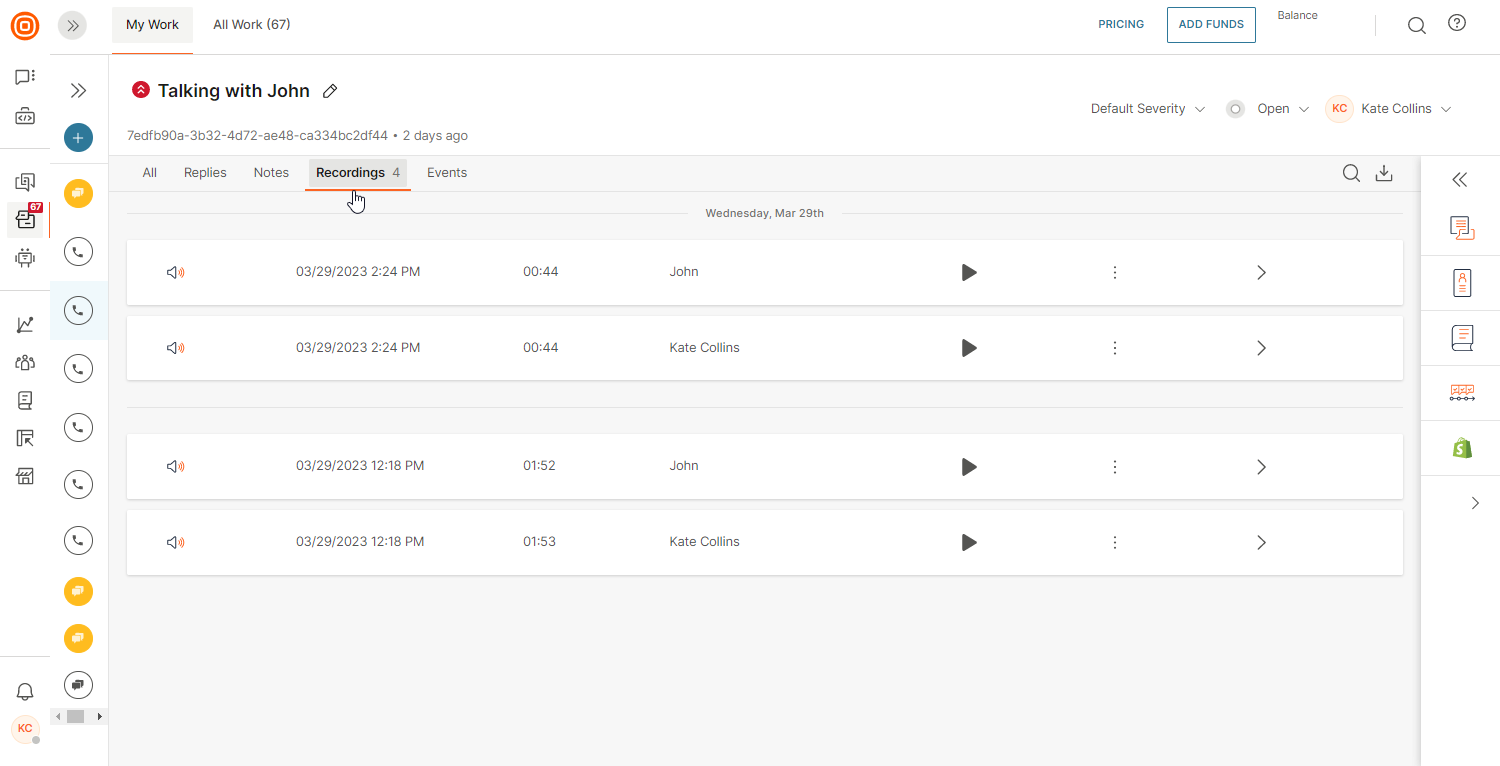Switch to the Events tab
This screenshot has height=766, width=1500.
[447, 173]
